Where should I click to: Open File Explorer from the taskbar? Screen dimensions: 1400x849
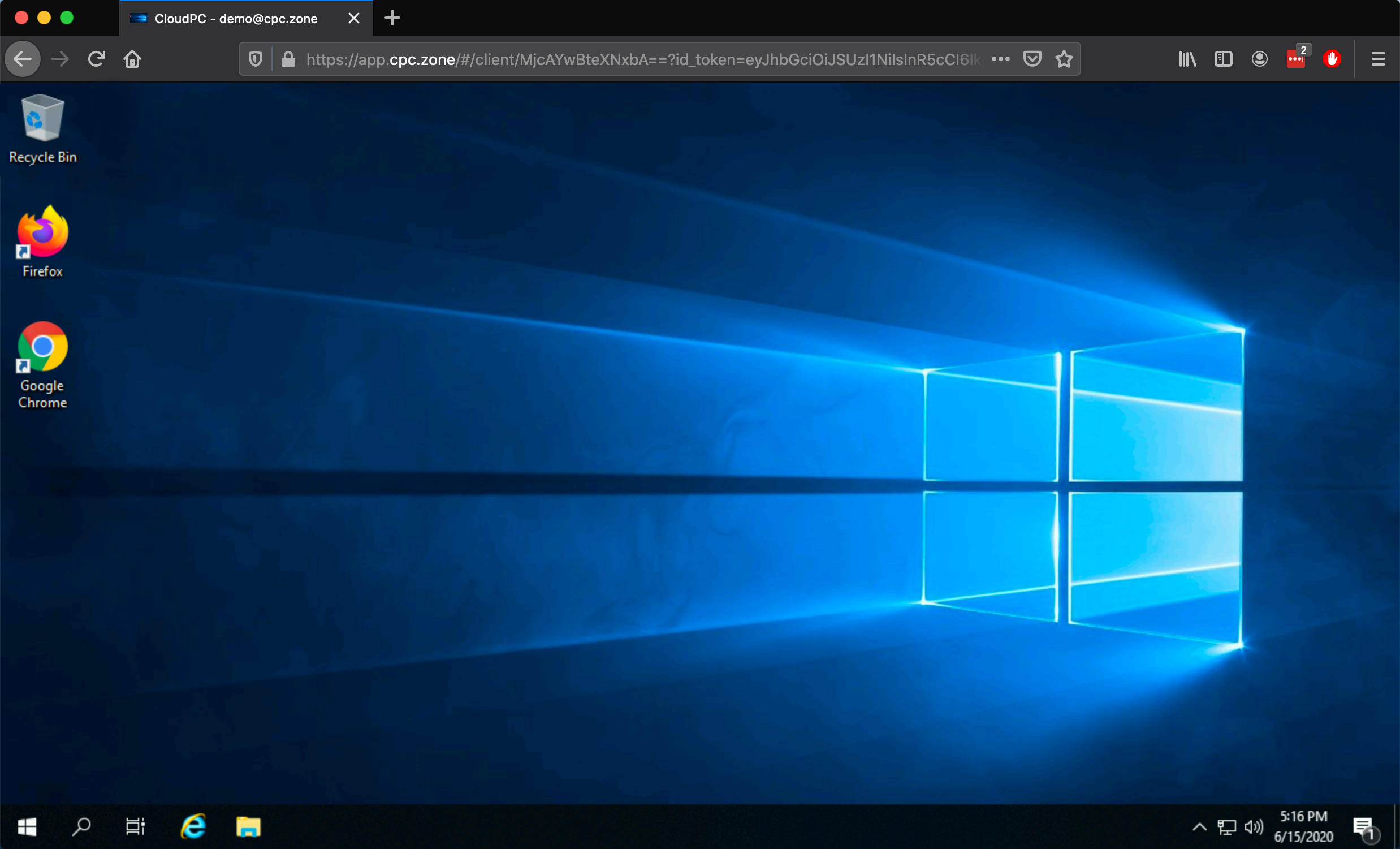tap(248, 826)
